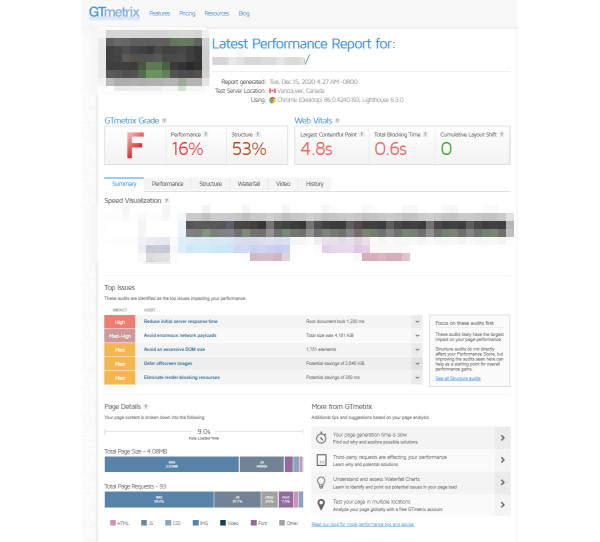Click the map pin multiple locations icon
600x542 pixels.
[321, 504]
